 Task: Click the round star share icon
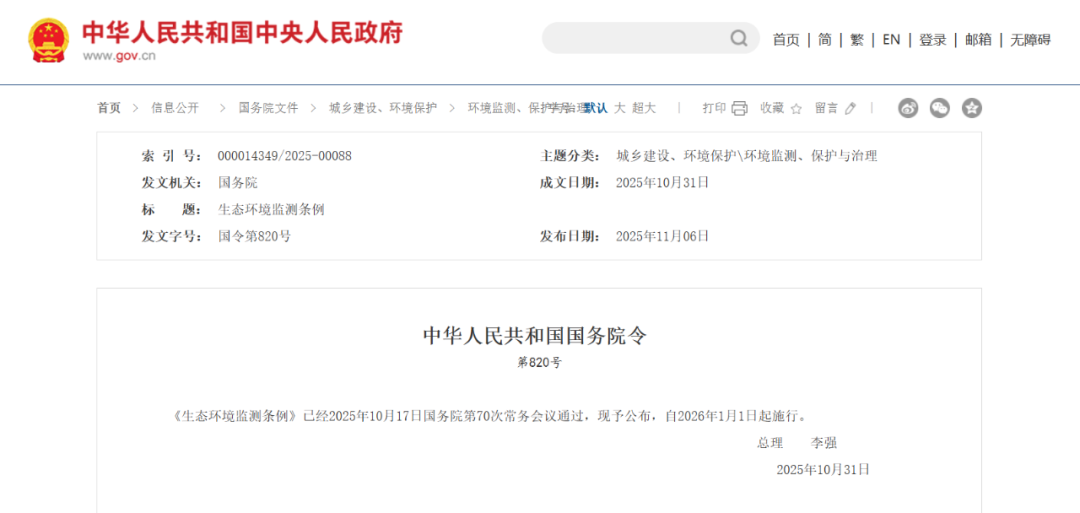(x=971, y=108)
